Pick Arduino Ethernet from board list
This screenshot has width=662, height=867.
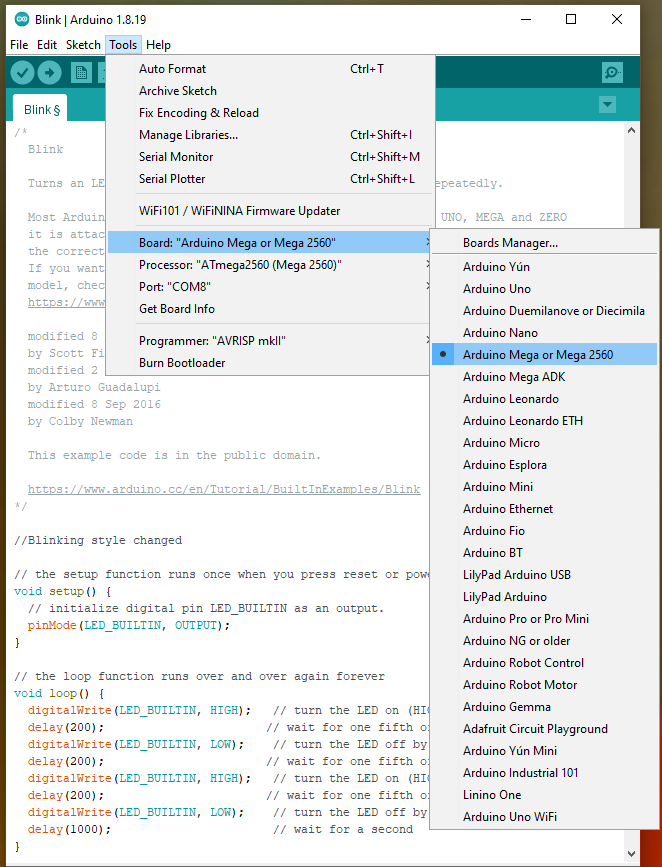tap(544, 509)
